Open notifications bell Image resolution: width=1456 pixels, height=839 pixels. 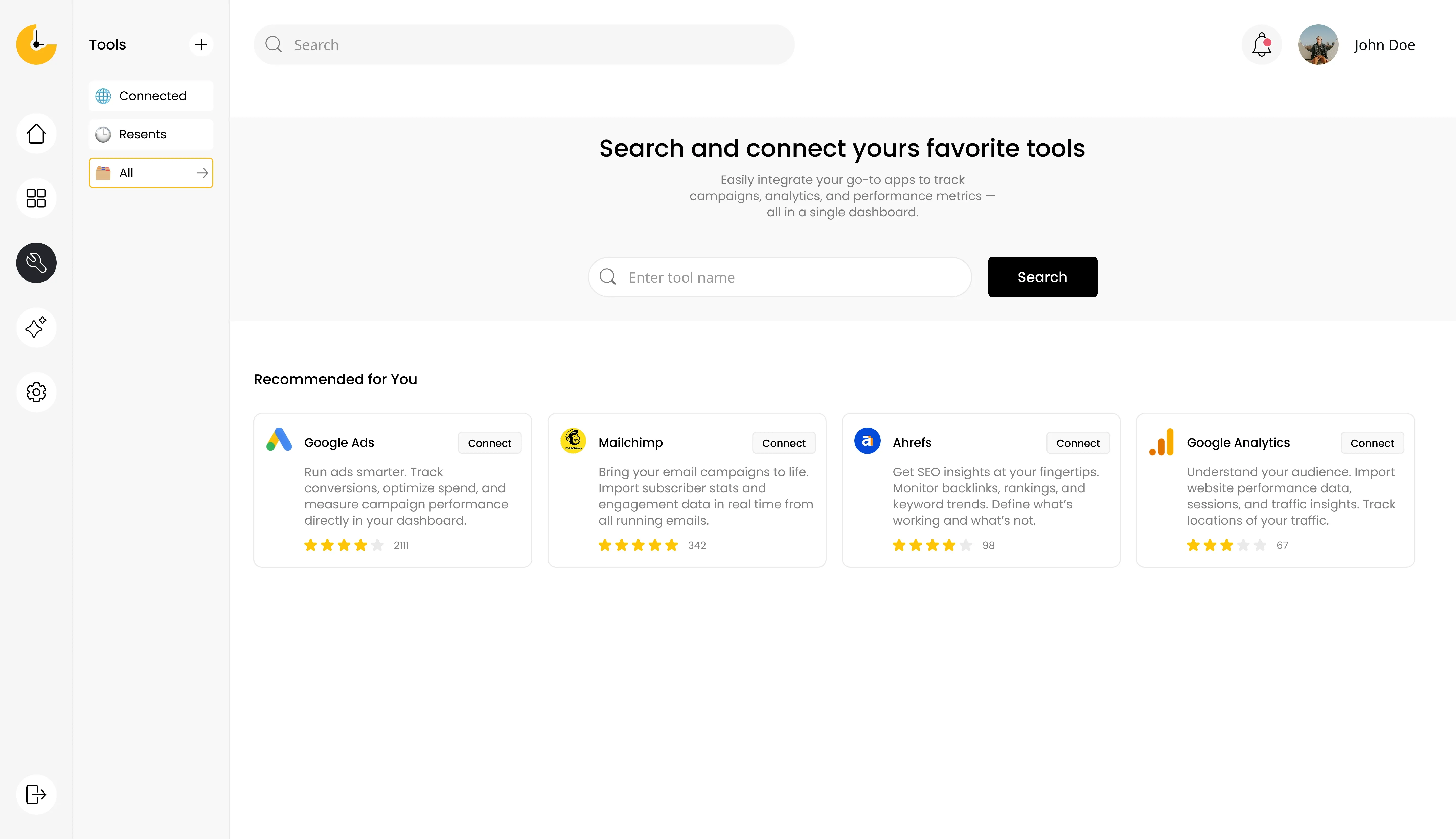click(1261, 44)
